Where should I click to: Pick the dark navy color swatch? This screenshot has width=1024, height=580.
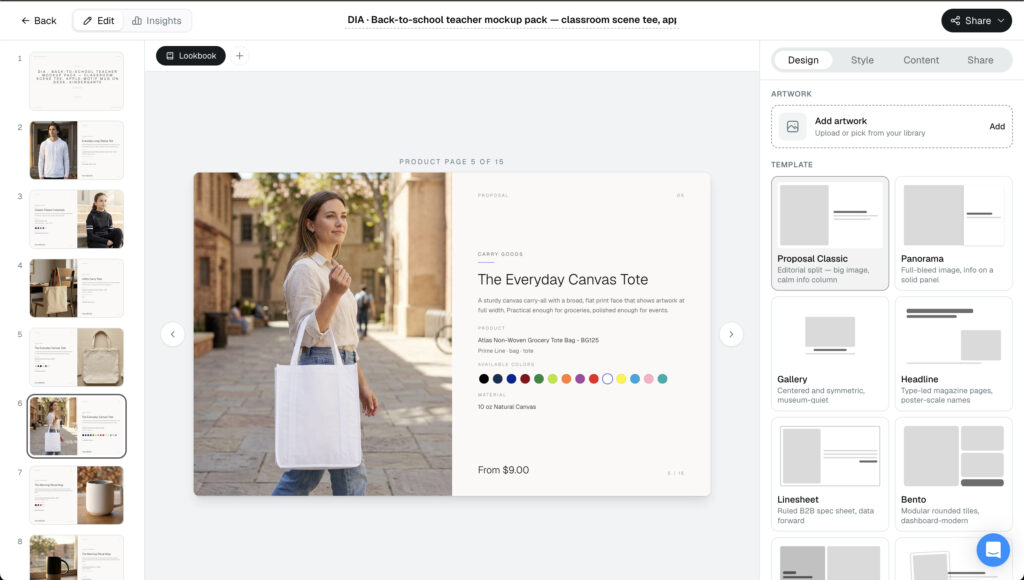tap(498, 379)
